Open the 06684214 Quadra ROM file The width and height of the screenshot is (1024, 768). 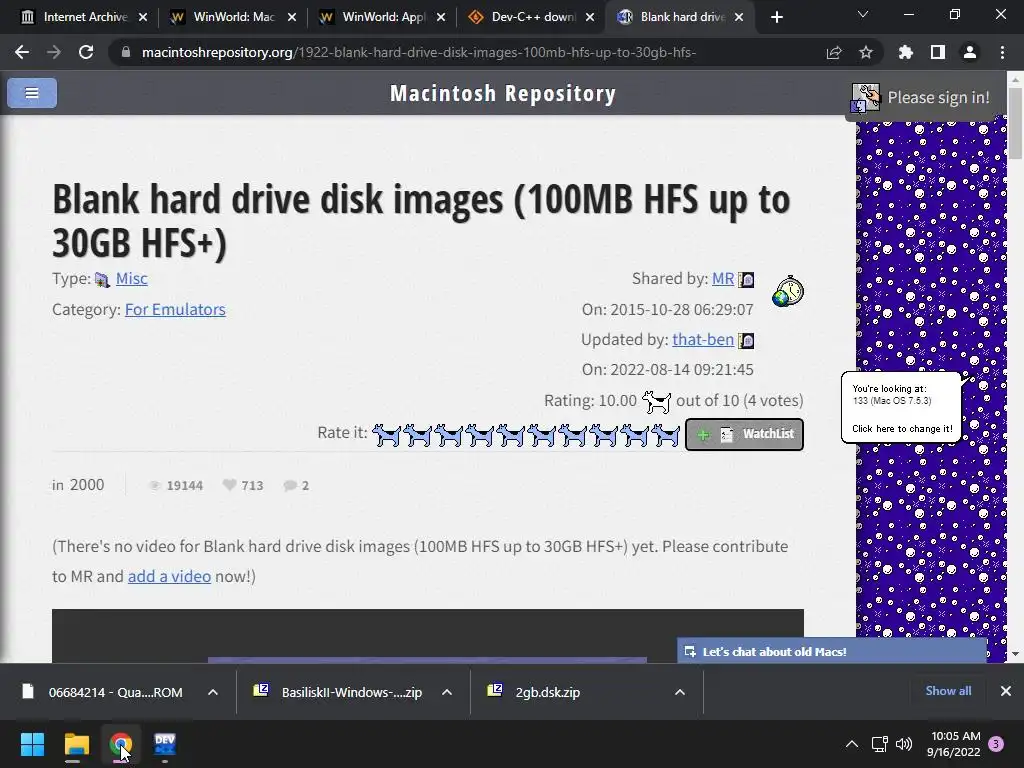tap(116, 692)
